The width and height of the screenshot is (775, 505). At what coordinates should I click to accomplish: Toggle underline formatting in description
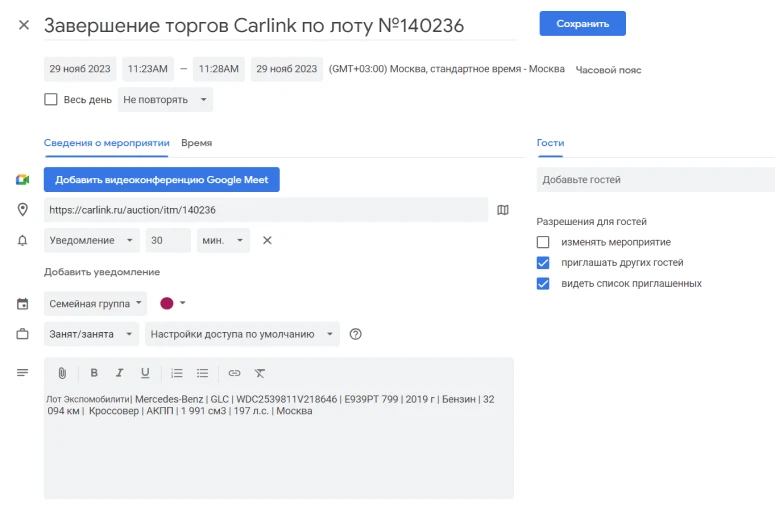145,373
